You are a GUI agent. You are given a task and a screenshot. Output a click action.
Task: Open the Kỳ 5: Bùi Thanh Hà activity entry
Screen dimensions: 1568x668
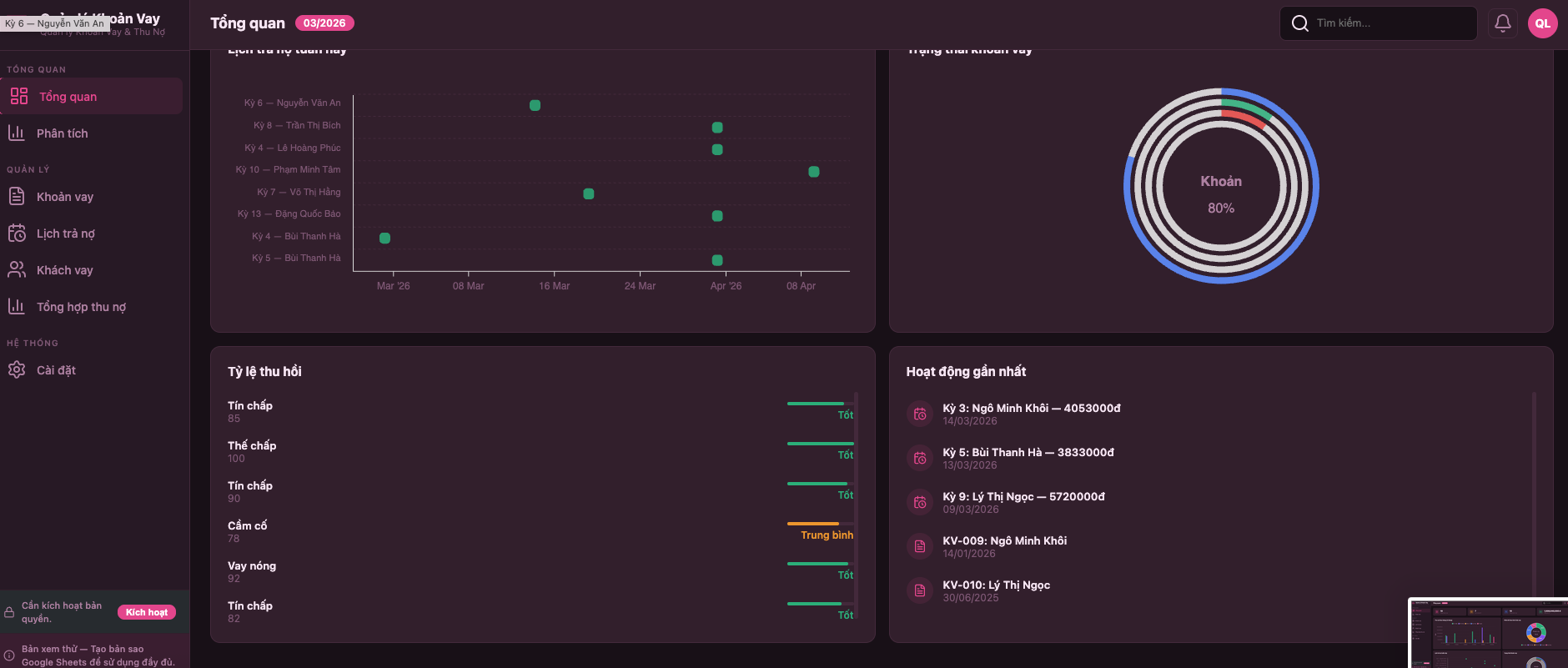pos(1028,453)
